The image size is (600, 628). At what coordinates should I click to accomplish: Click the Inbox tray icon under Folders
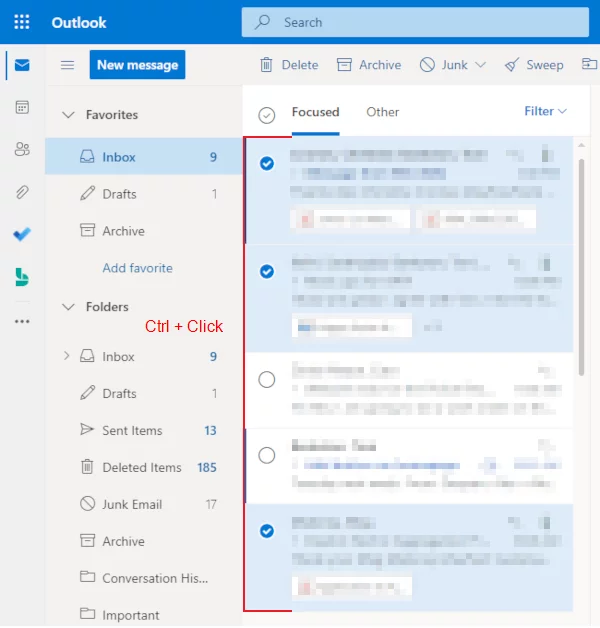[x=87, y=356]
